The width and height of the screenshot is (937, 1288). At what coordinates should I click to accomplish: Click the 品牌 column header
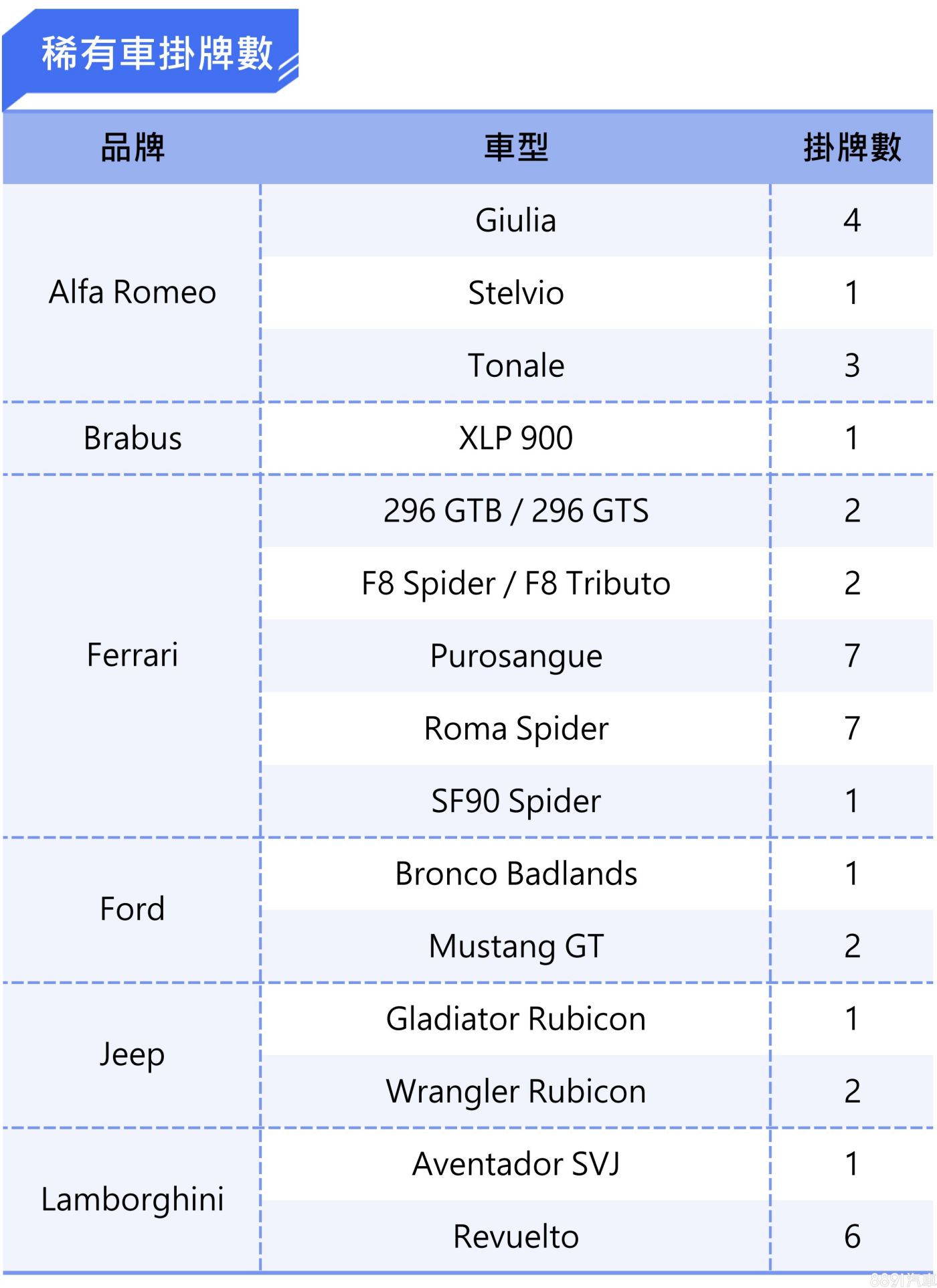[x=133, y=147]
